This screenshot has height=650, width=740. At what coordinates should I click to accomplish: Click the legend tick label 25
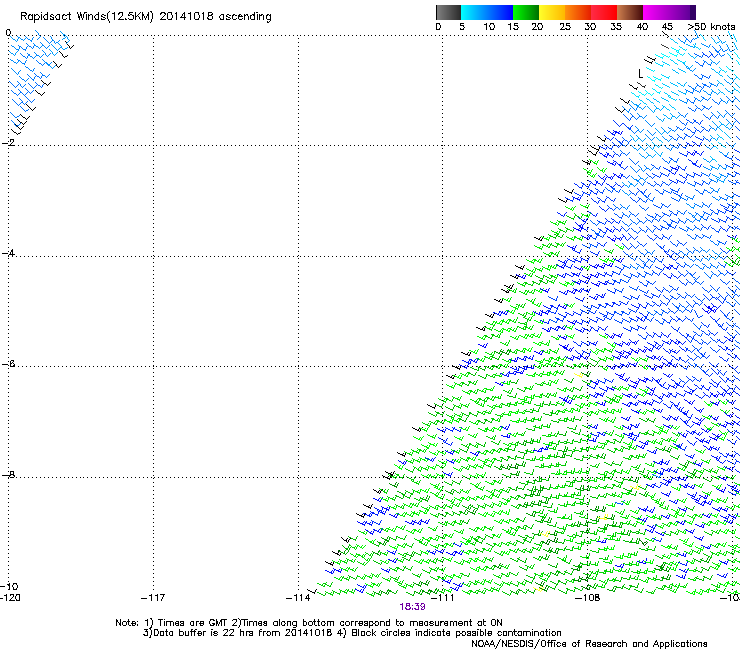pos(565,27)
